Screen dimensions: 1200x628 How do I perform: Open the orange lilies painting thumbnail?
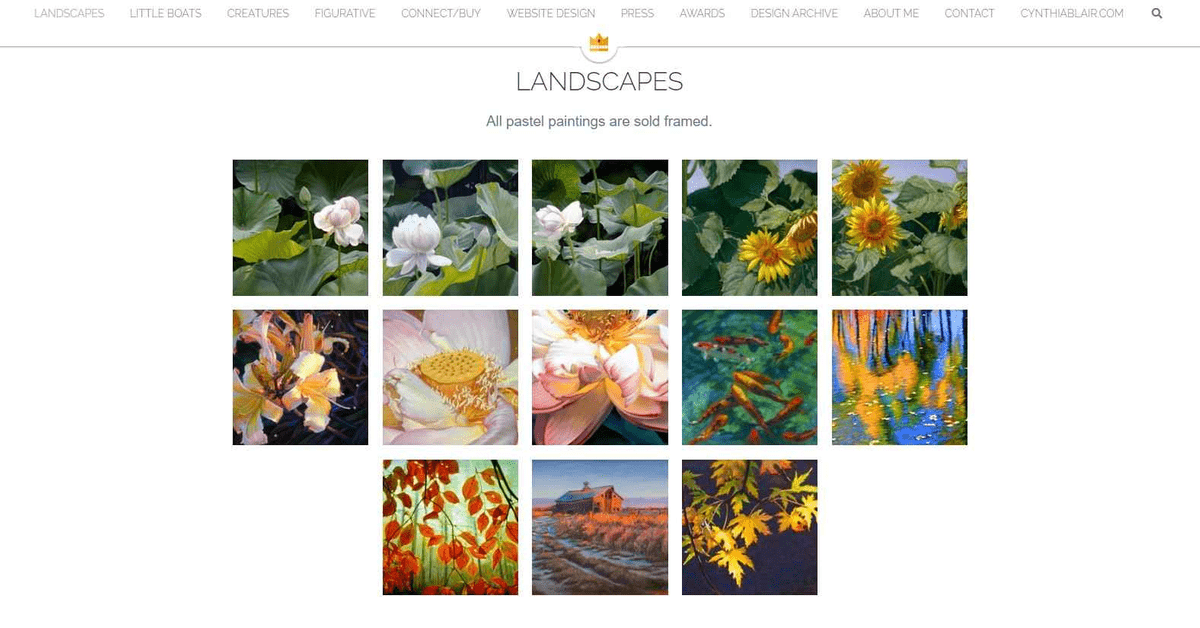coord(300,378)
